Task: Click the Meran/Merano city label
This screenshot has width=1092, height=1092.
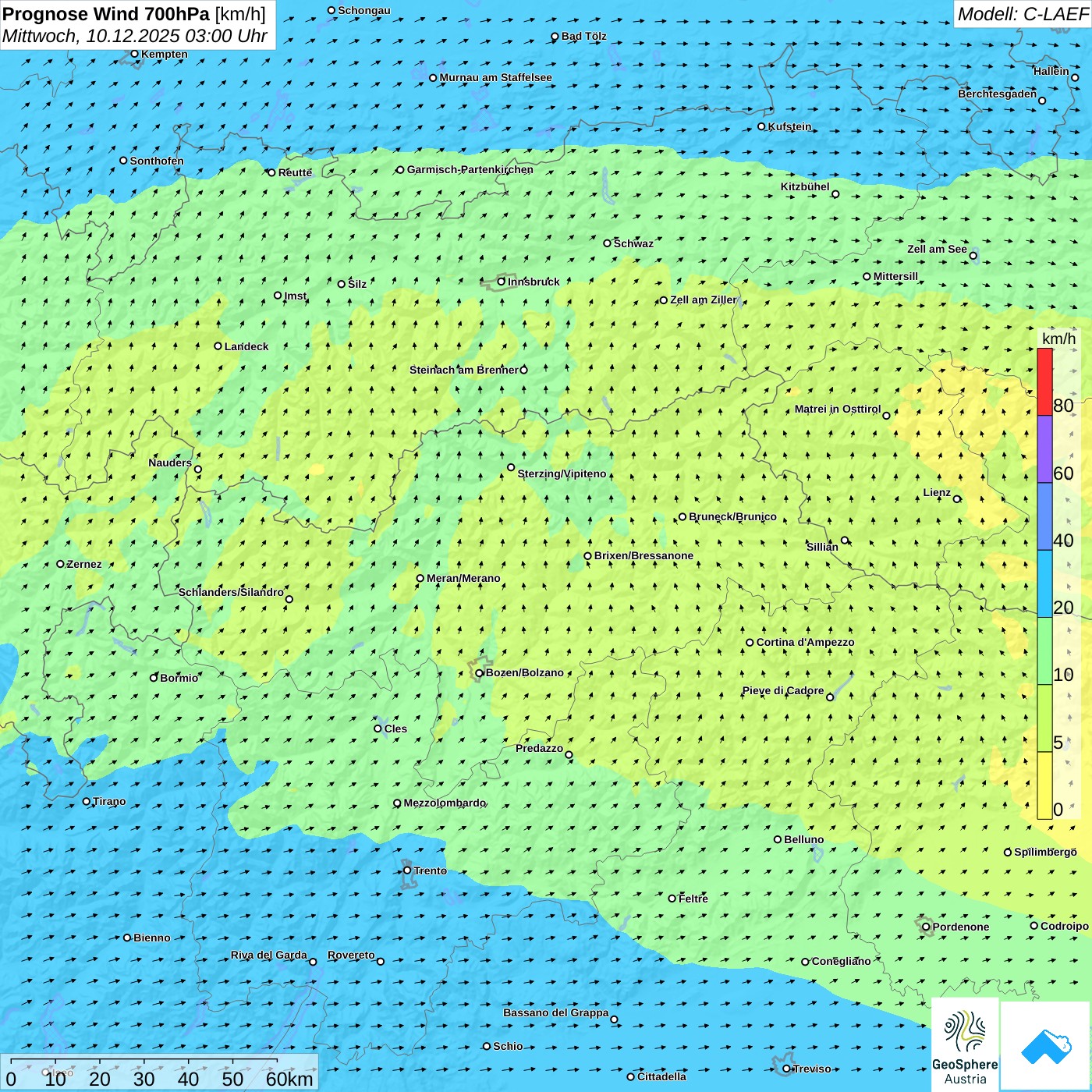Action: tap(463, 578)
